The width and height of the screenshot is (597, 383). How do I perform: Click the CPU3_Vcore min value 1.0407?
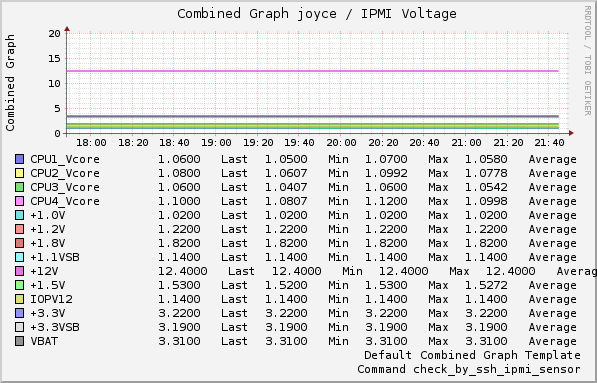pos(286,187)
